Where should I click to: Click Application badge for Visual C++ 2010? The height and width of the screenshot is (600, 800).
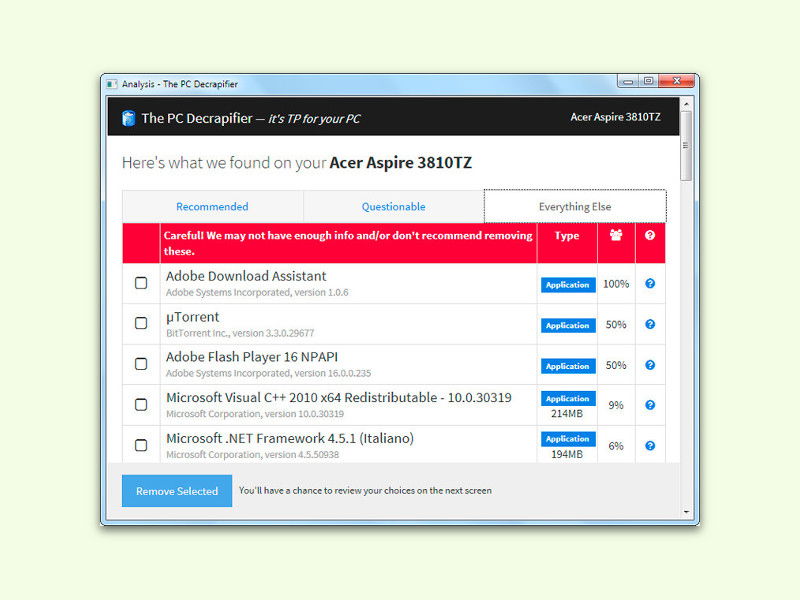pos(568,398)
